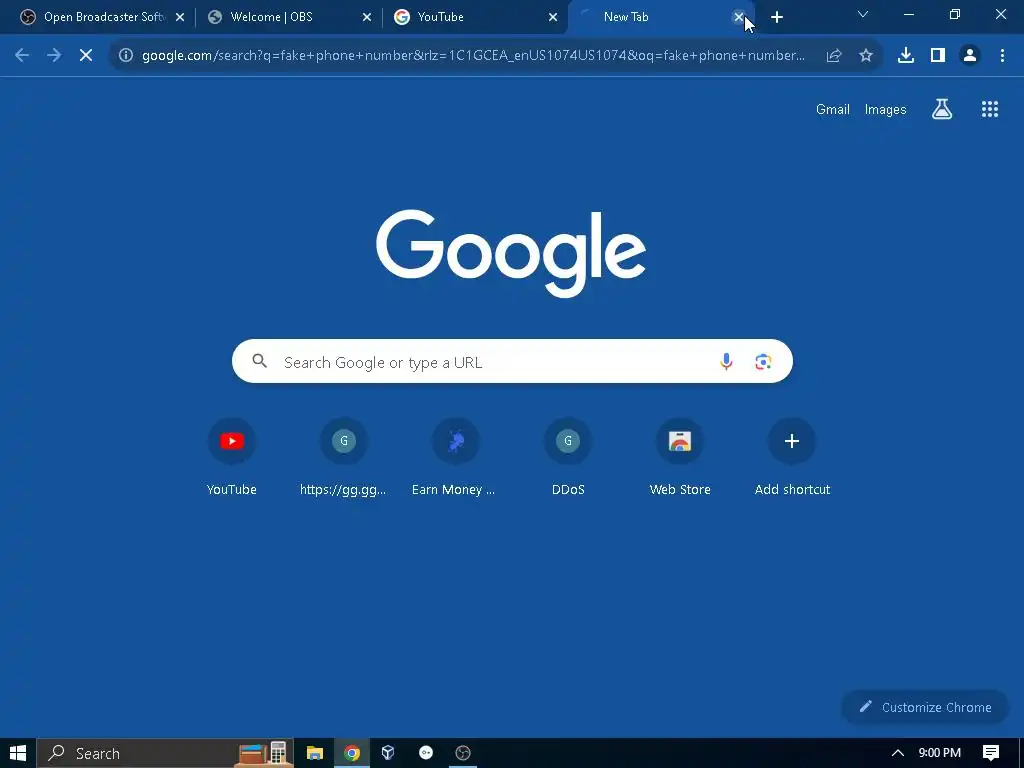Toggle the Chrome side panel

[938, 56]
